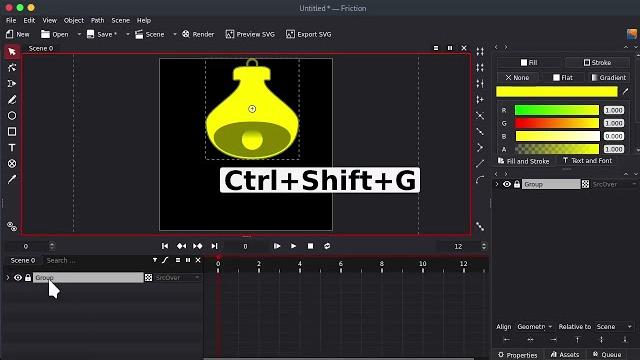
Task: Open the Open button dropdown arrow
Action: (79, 34)
